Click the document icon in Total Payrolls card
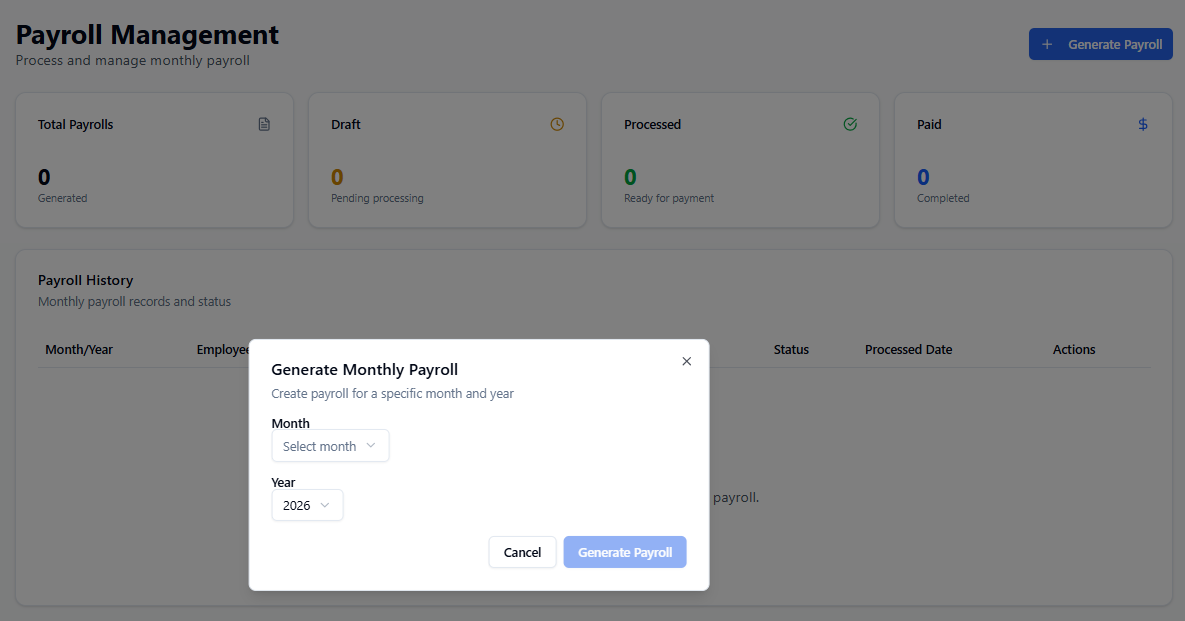 click(264, 125)
